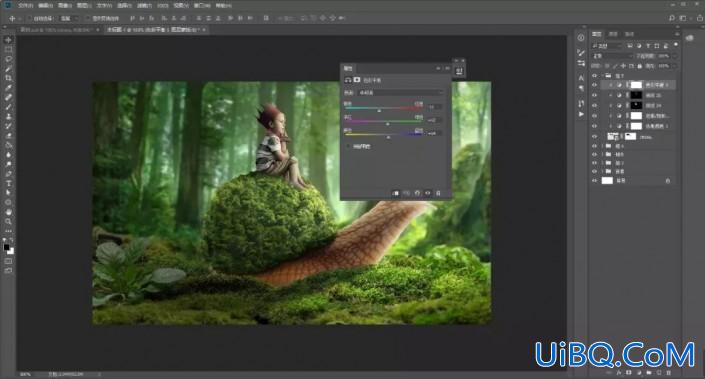Viewport: 705px width, 379px height.
Task: Click the search icon at top right
Action: 672,18
